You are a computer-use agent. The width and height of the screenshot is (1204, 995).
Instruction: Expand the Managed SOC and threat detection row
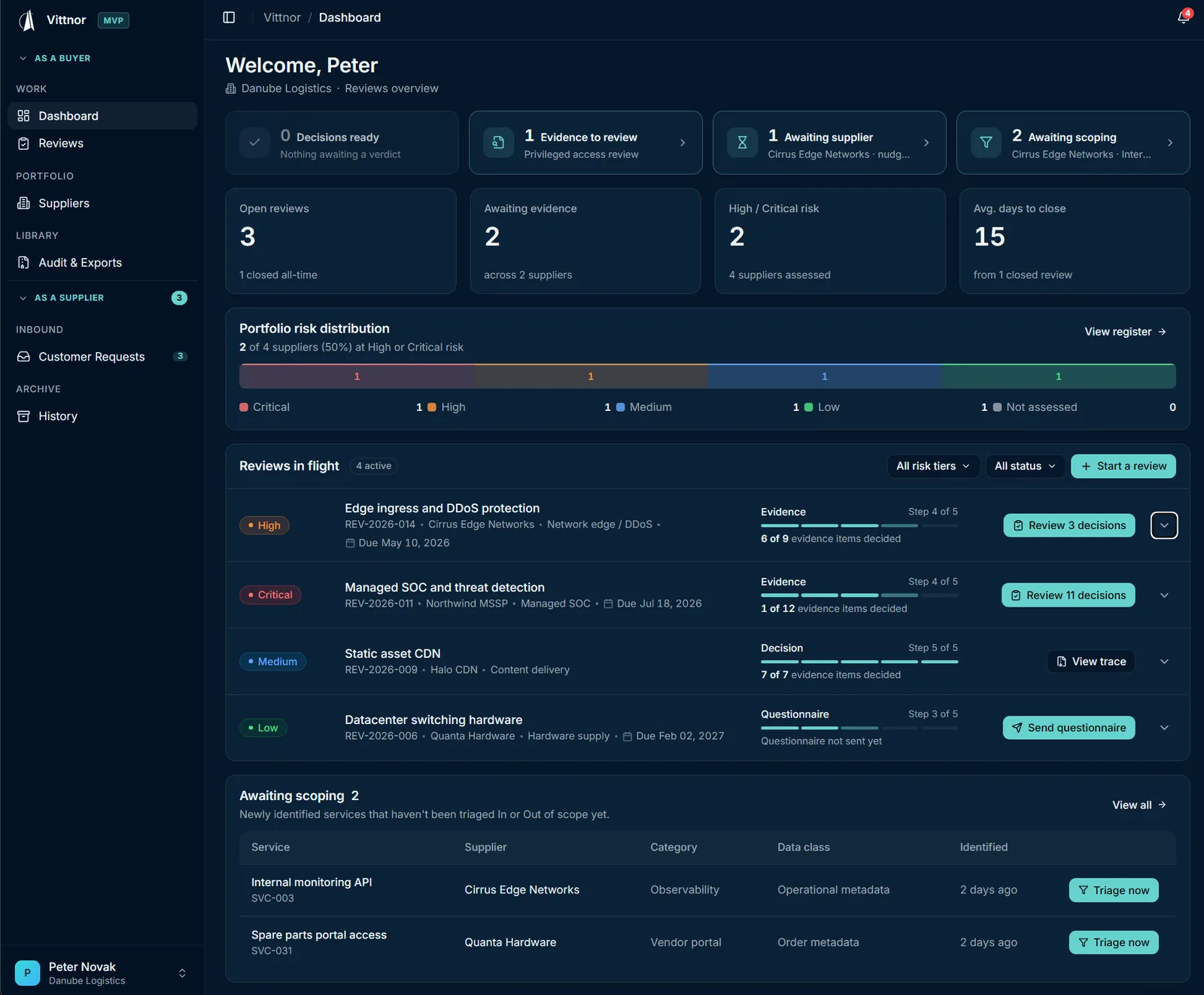[x=1164, y=595]
